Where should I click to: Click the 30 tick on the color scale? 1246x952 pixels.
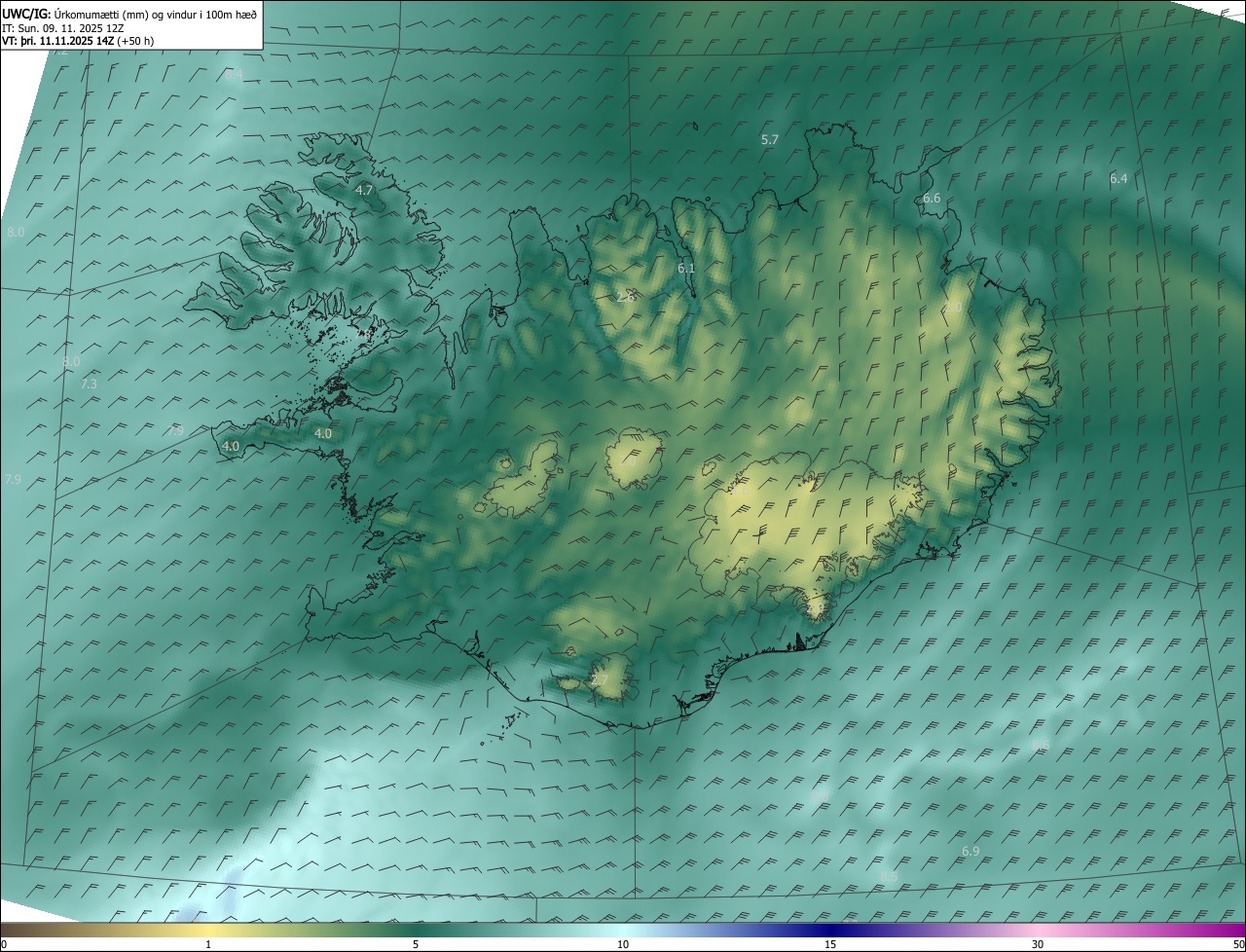(1038, 945)
